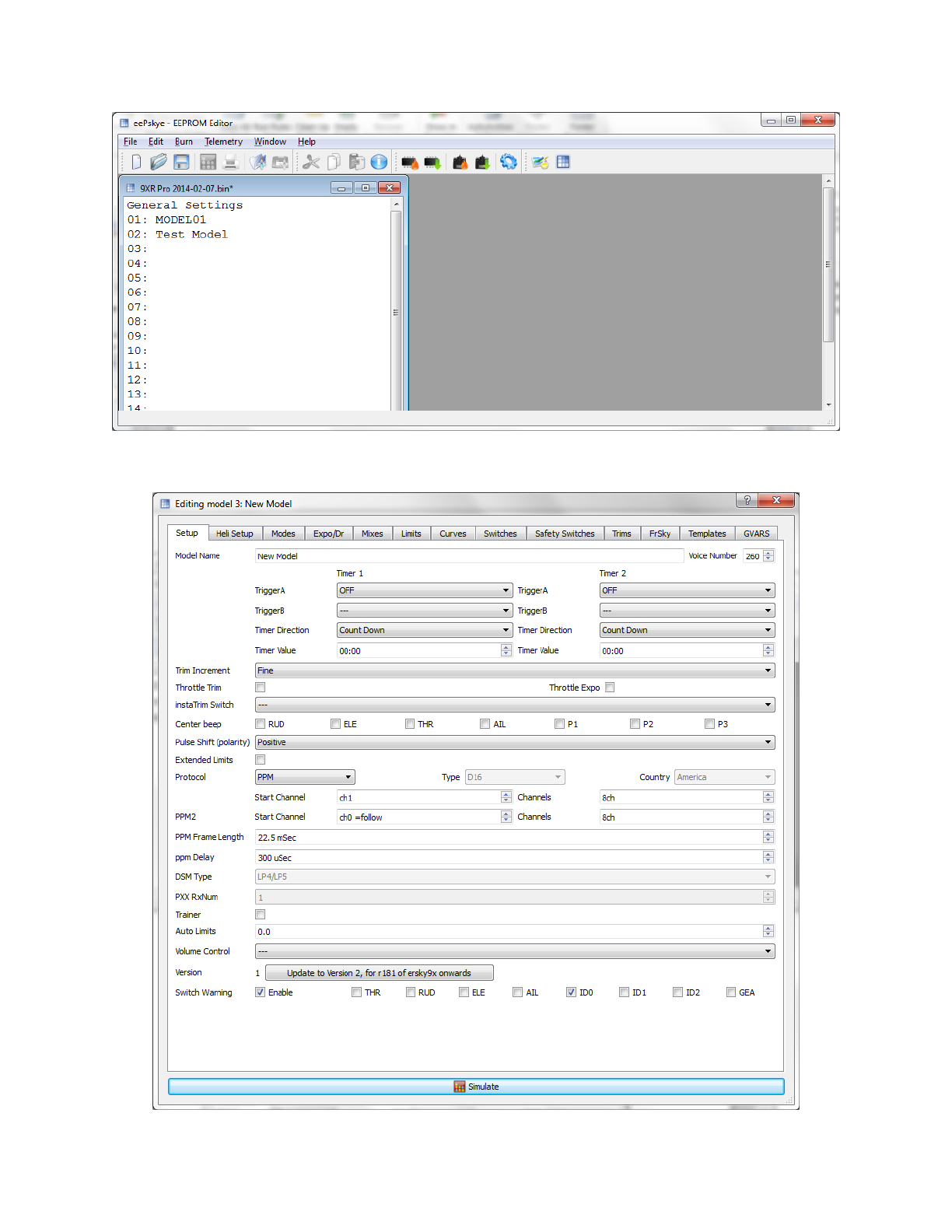Click the Simulate button

[x=475, y=1087]
